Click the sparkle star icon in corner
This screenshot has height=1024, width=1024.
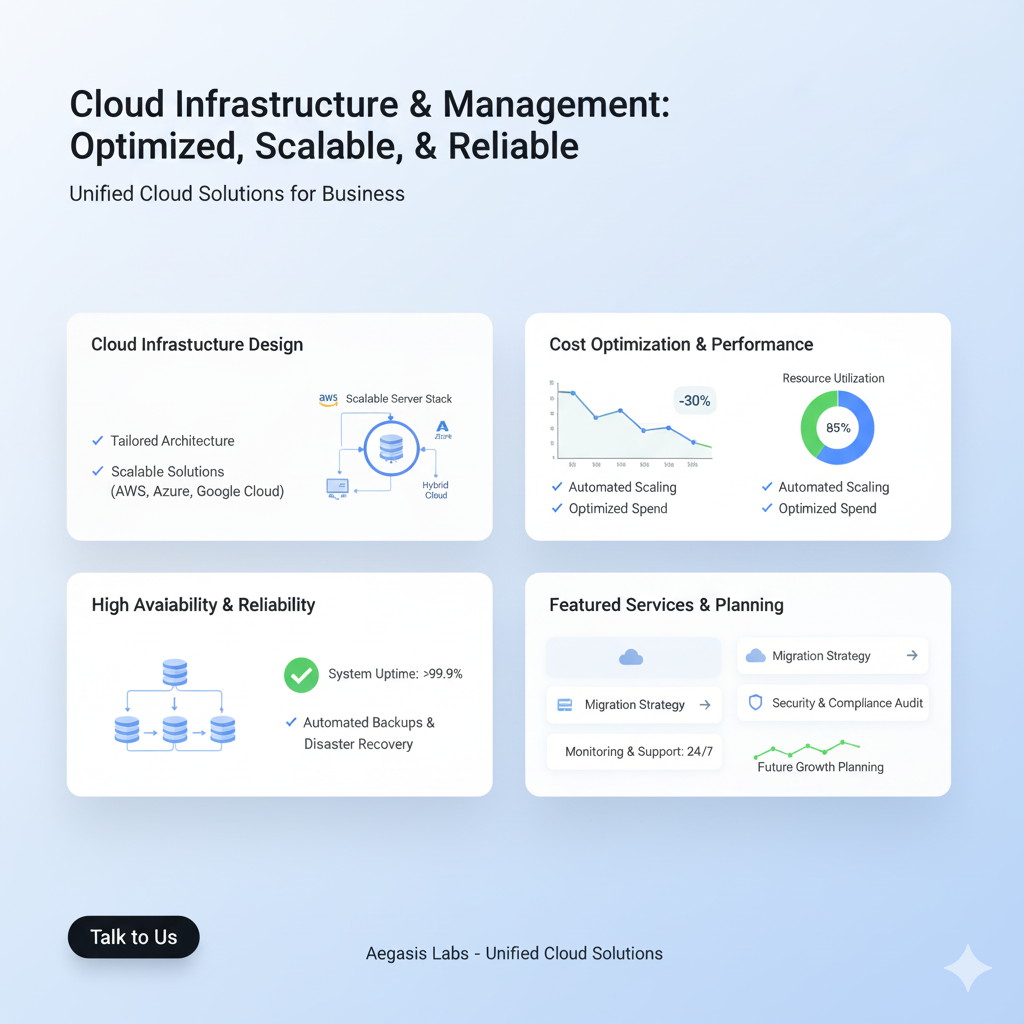coord(967,967)
